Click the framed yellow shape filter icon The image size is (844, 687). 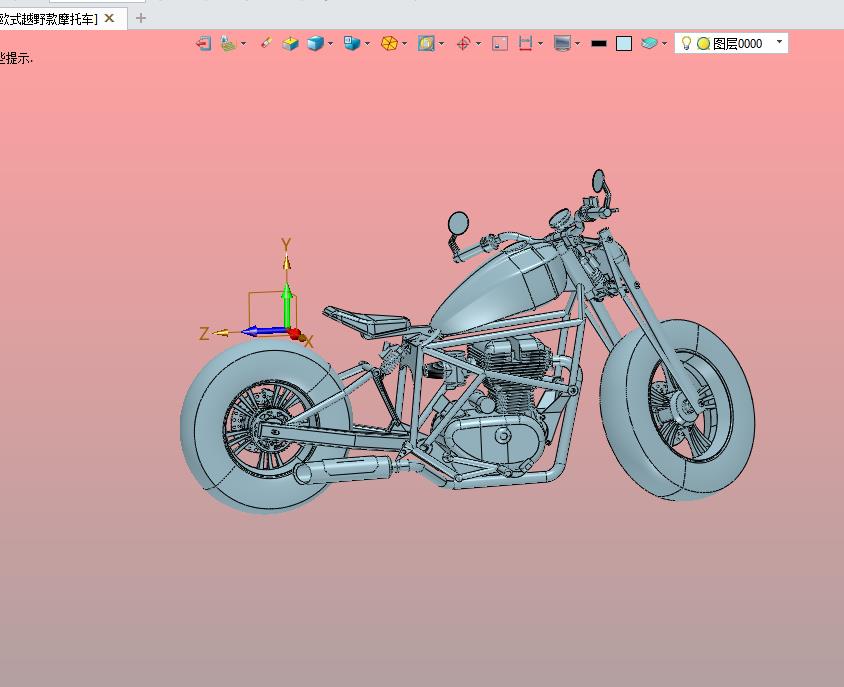tap(426, 43)
